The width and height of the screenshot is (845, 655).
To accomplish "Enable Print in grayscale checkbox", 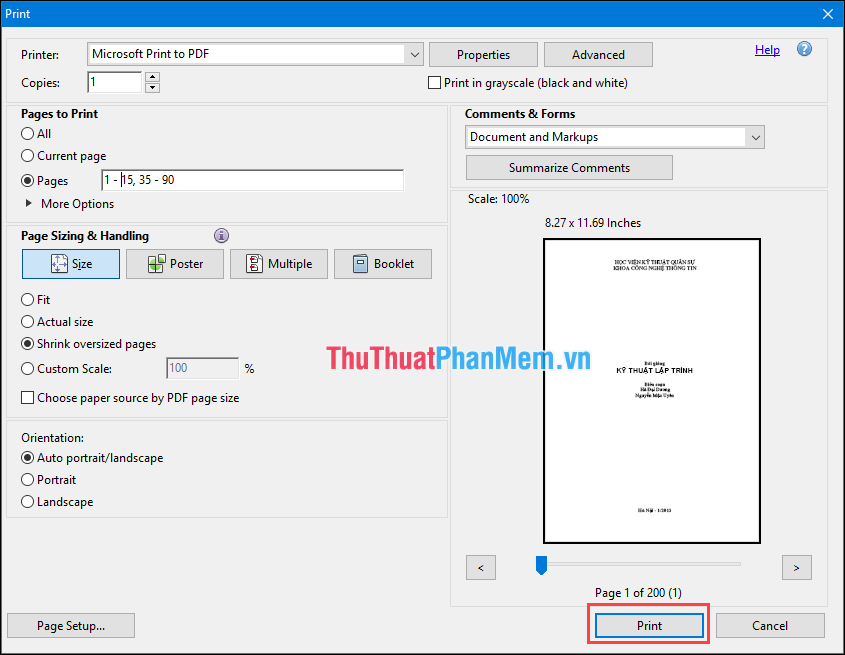I will point(434,83).
